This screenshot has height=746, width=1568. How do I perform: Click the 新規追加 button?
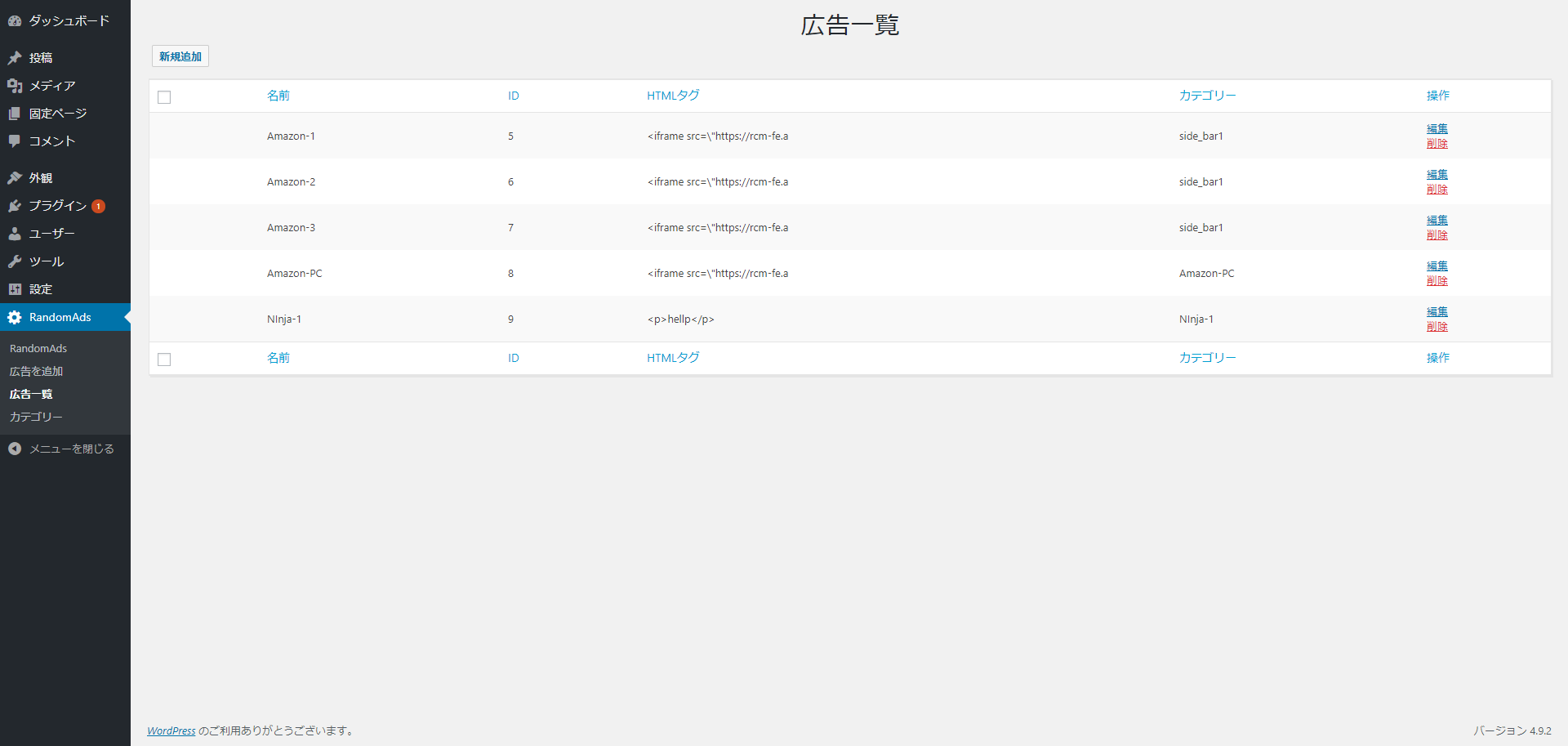click(x=180, y=56)
